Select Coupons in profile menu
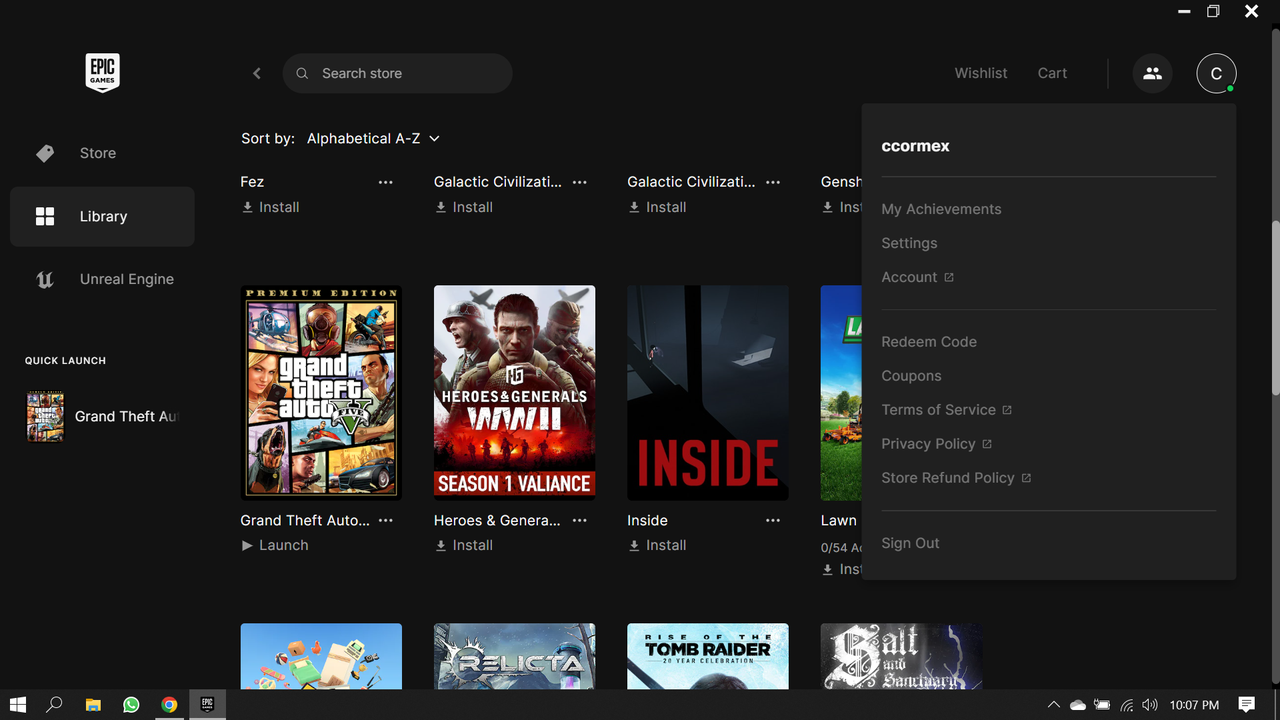Image resolution: width=1280 pixels, height=720 pixels. coord(911,376)
